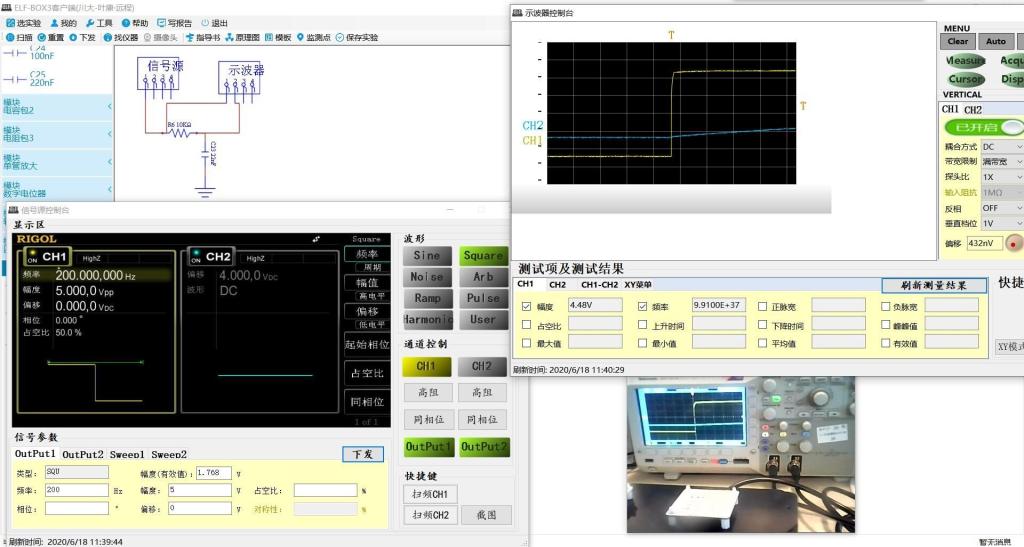This screenshot has height=547, width=1024.
Task: Uncheck the 幅度 amplitude measurement checkbox
Action: pyautogui.click(x=527, y=306)
